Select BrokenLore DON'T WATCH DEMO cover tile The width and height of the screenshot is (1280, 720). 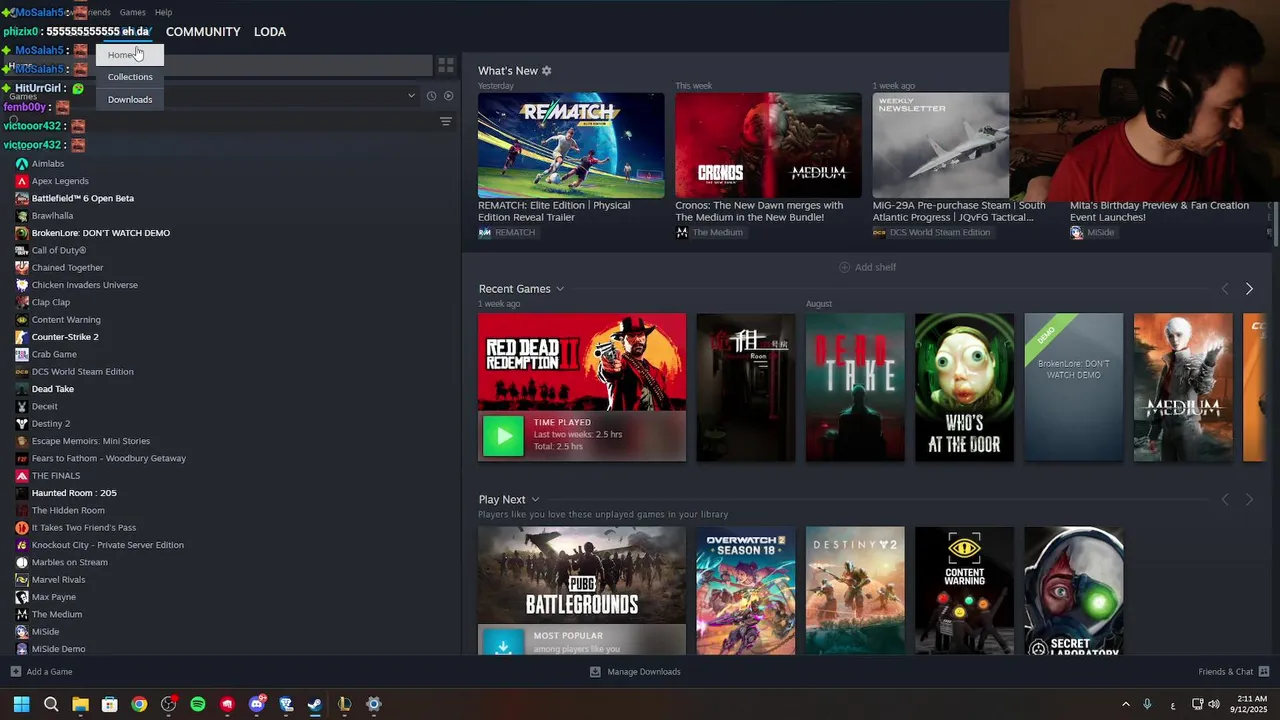pyautogui.click(x=1074, y=388)
